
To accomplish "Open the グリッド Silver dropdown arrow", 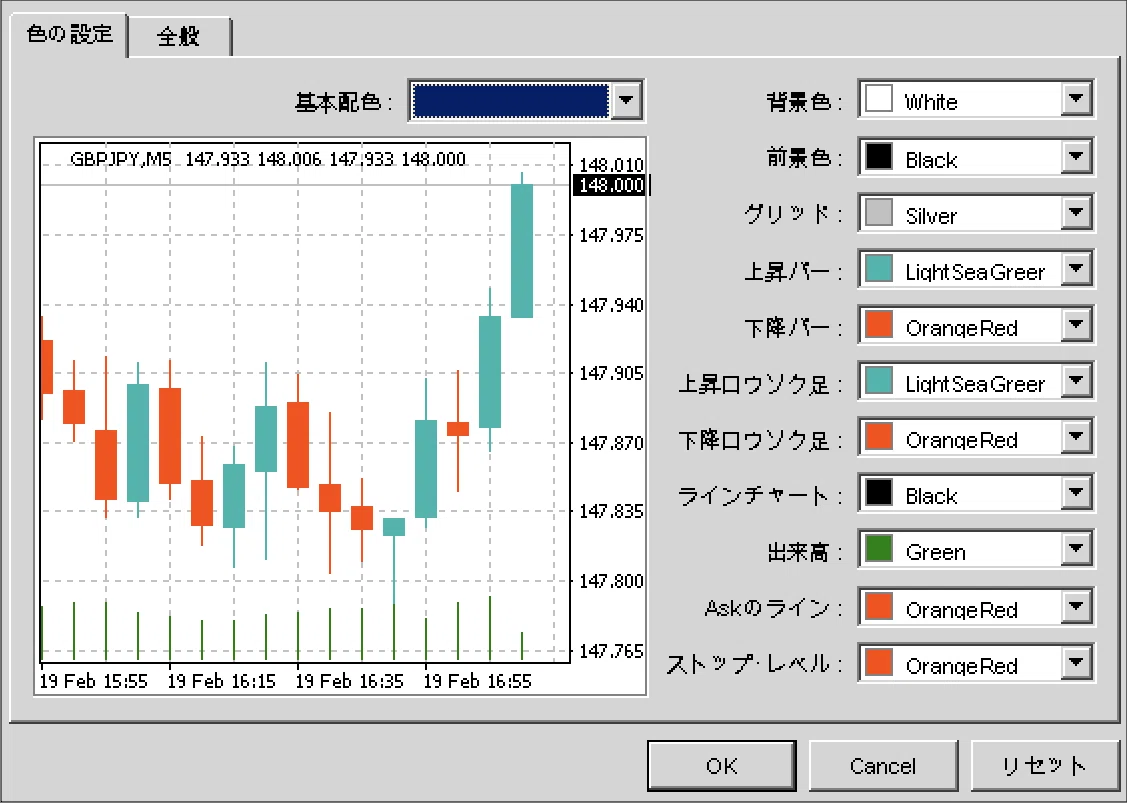I will coord(1075,213).
